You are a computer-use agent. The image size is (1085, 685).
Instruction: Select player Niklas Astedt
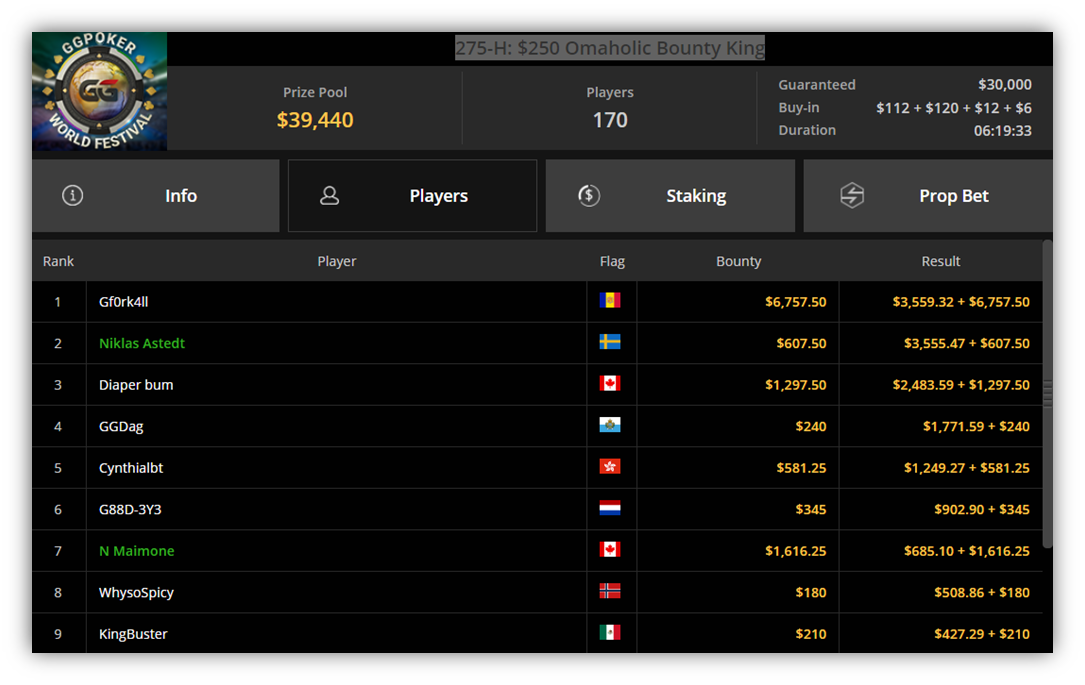coord(142,343)
